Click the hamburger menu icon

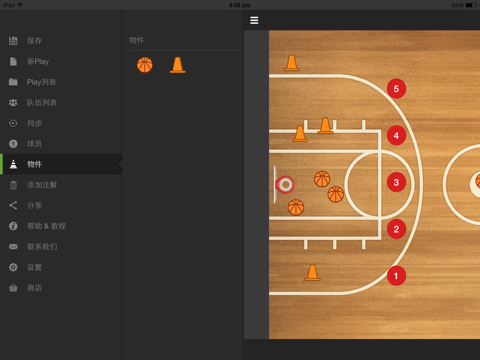click(254, 20)
